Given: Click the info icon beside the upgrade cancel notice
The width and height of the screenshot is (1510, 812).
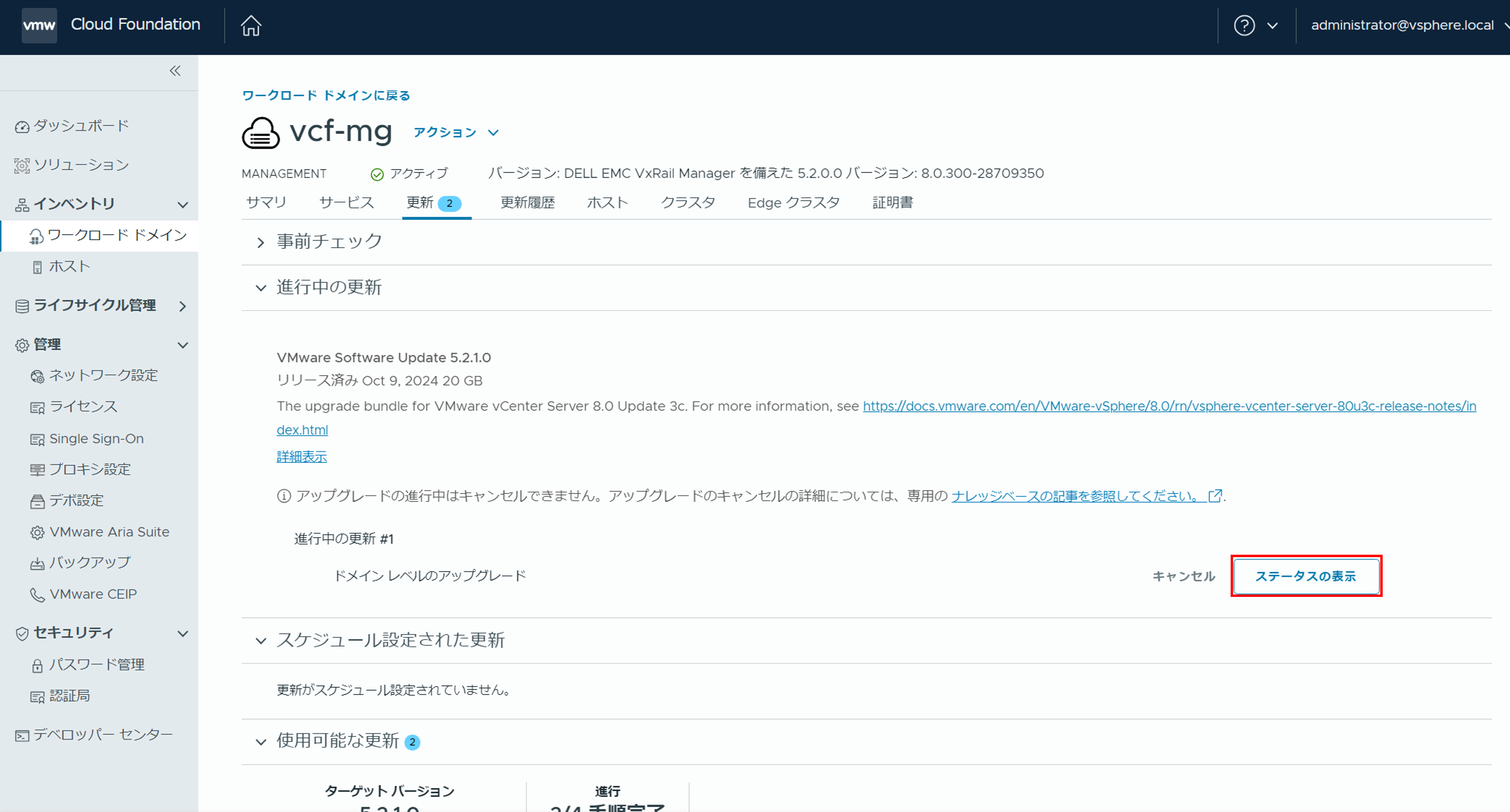Looking at the screenshot, I should point(284,496).
